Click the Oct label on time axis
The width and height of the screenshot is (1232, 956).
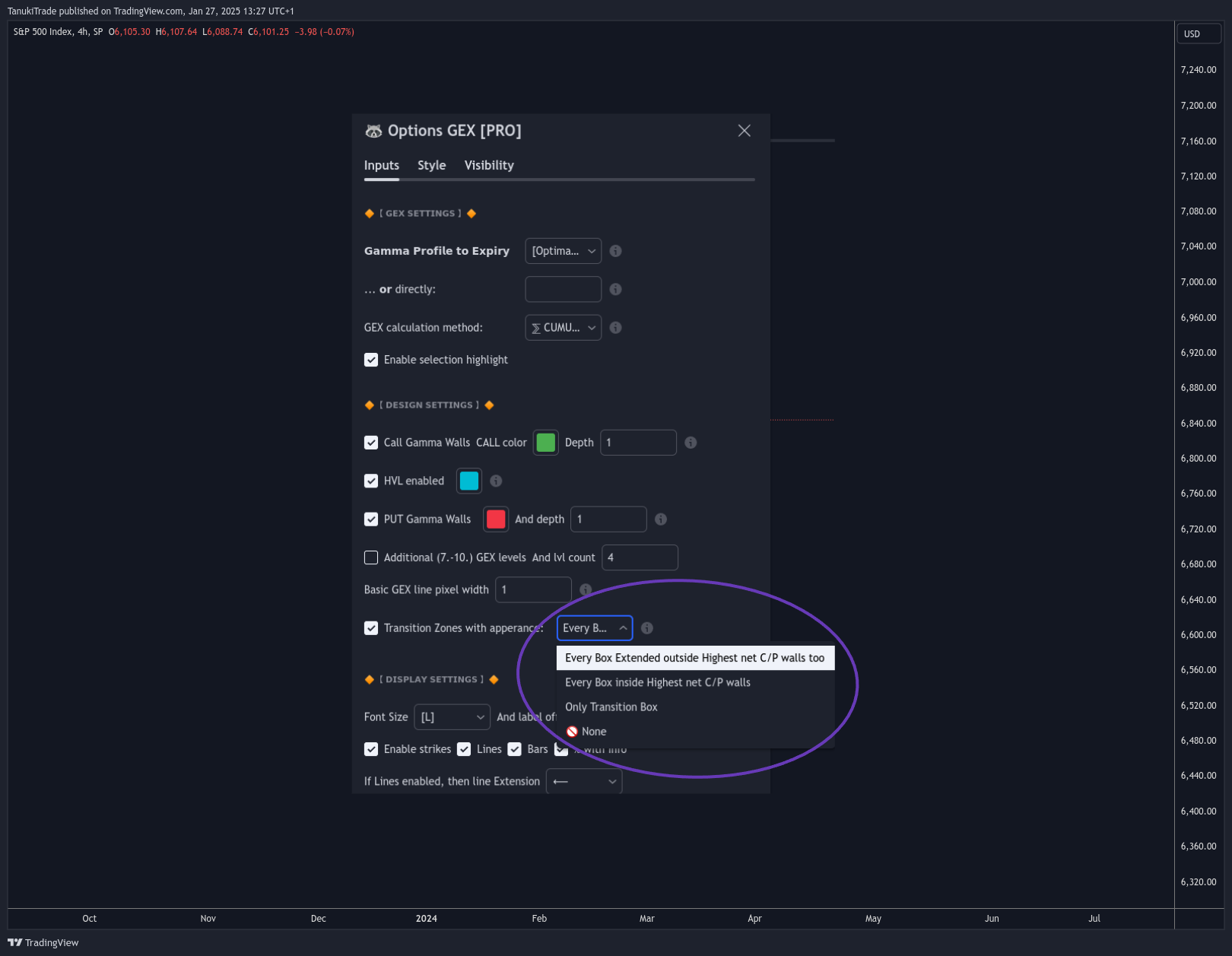90,919
